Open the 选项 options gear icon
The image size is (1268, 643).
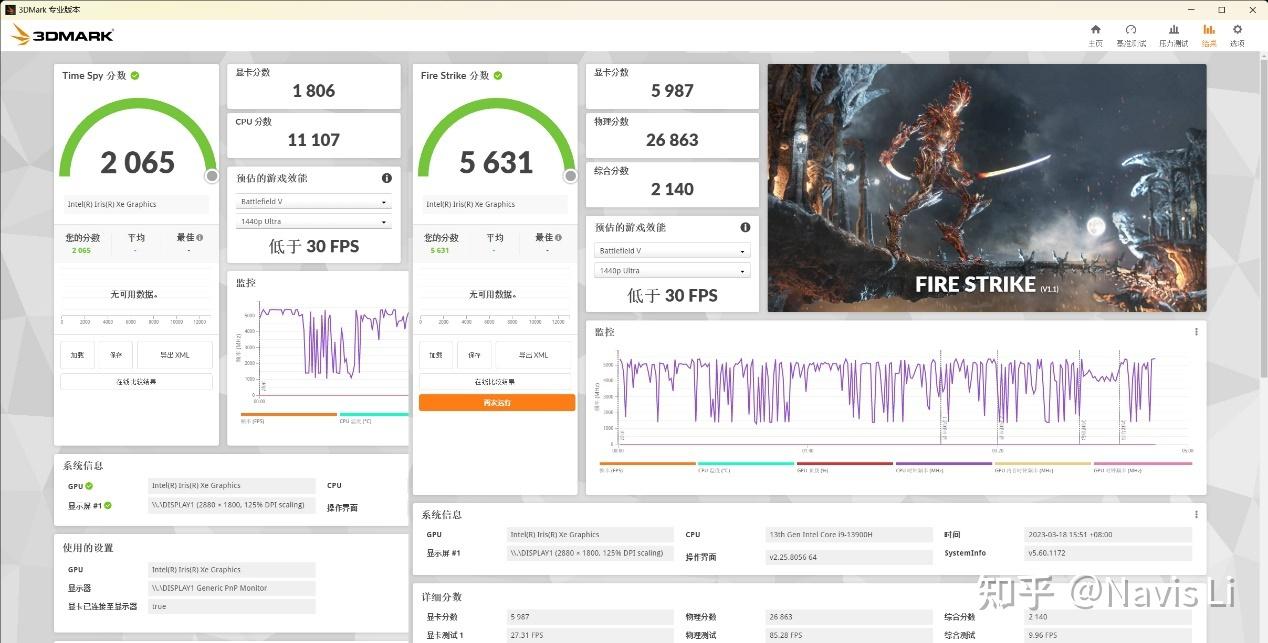coord(1237,30)
